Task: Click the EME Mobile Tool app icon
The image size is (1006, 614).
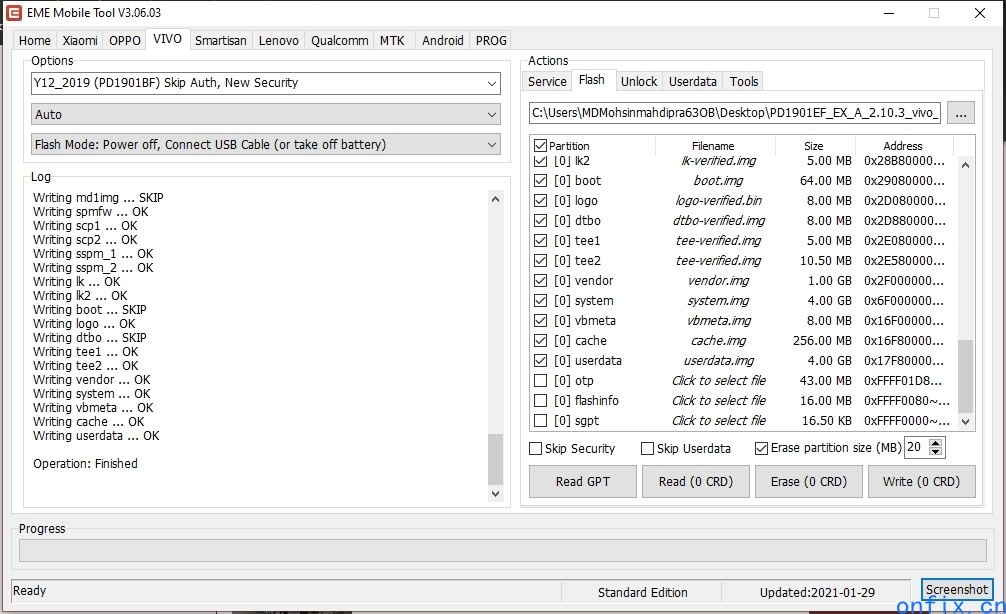Action: tap(14, 13)
